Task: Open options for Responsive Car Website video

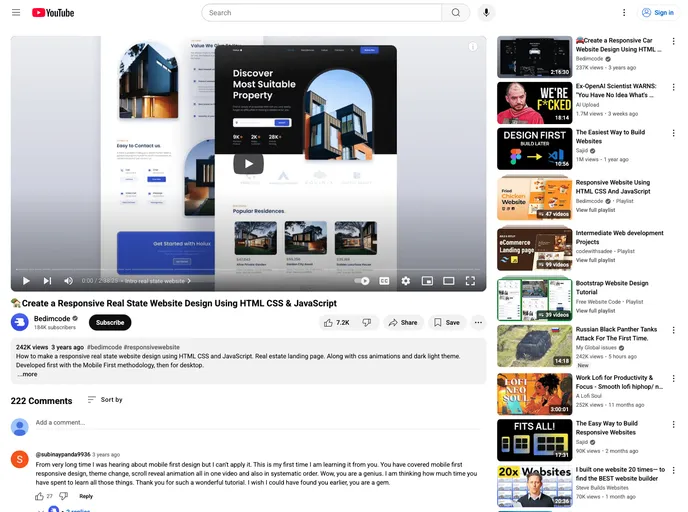Action: click(x=674, y=41)
